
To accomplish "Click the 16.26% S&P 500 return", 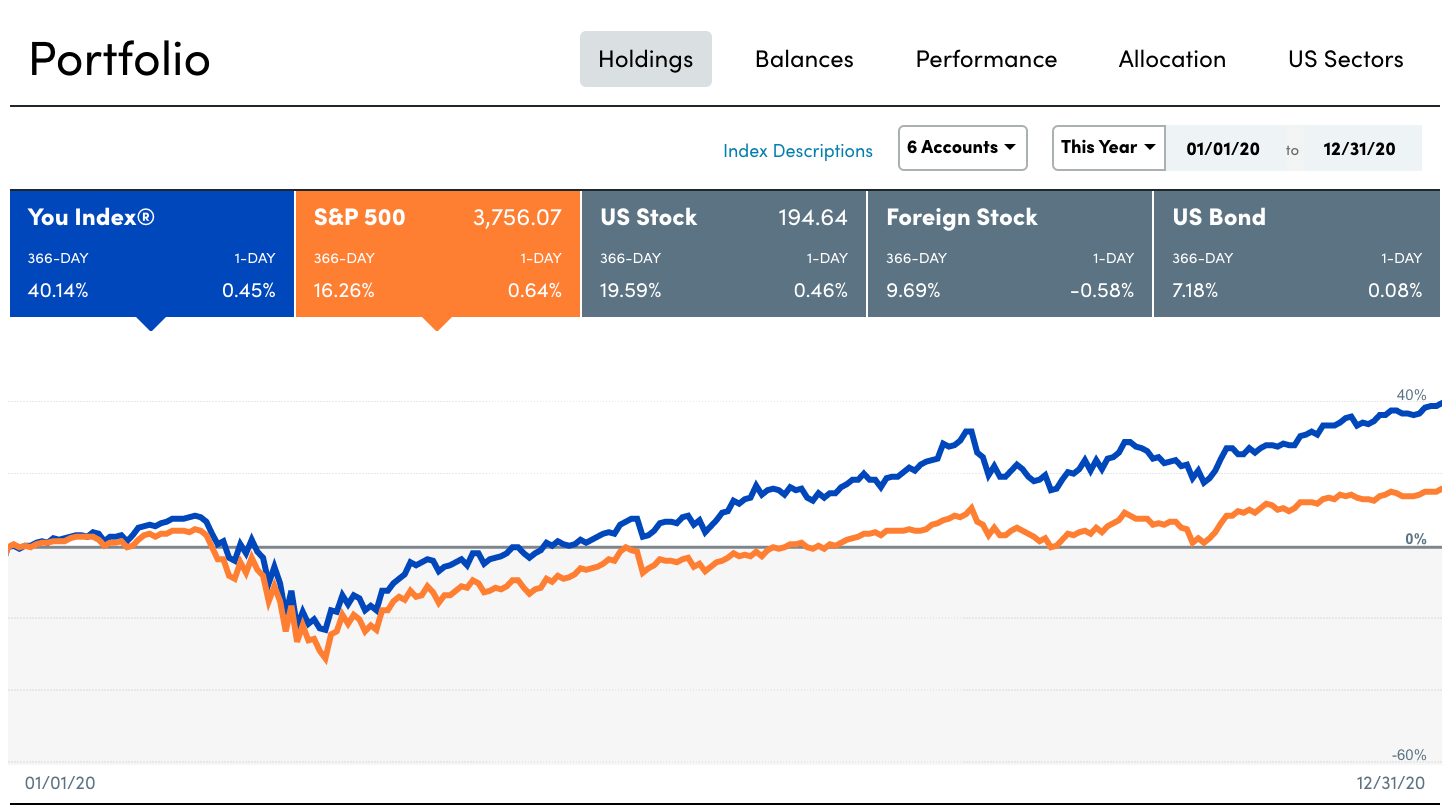I will [x=344, y=291].
